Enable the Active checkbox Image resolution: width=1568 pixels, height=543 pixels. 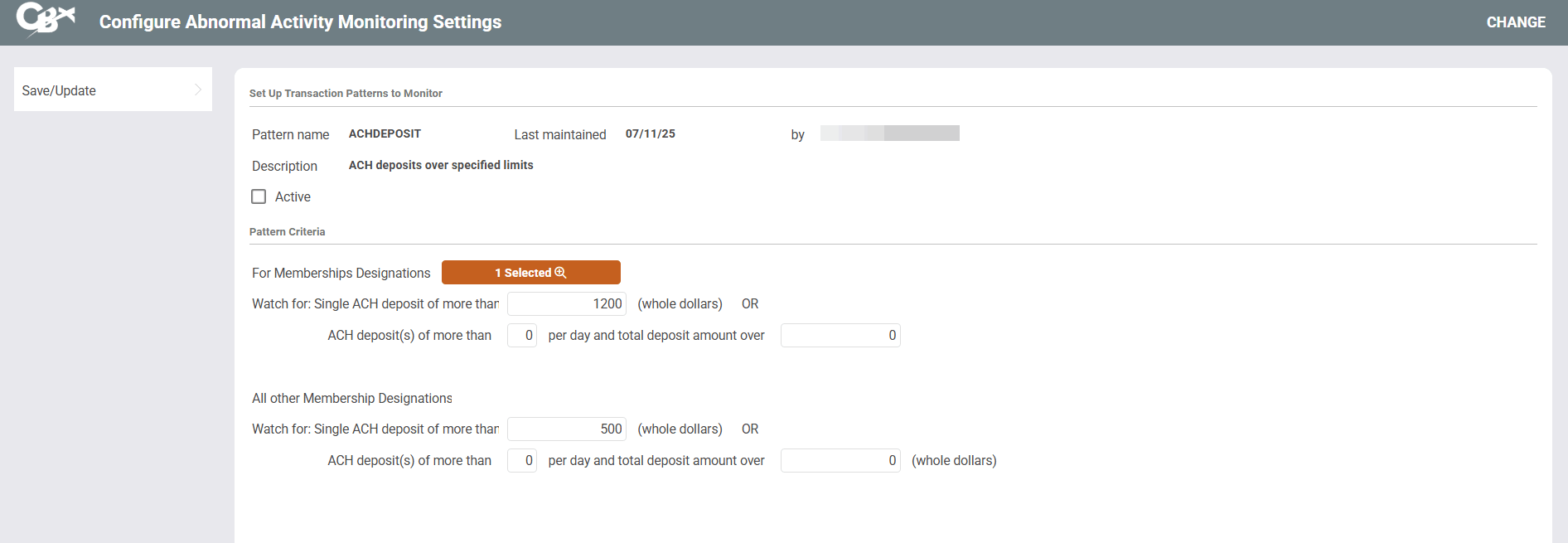(259, 196)
